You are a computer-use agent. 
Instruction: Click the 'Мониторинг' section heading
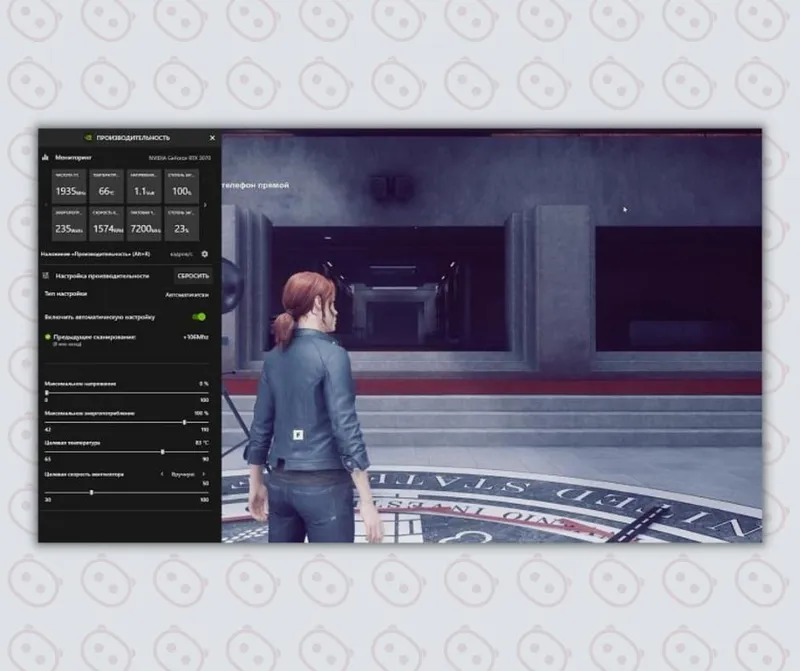tap(73, 157)
